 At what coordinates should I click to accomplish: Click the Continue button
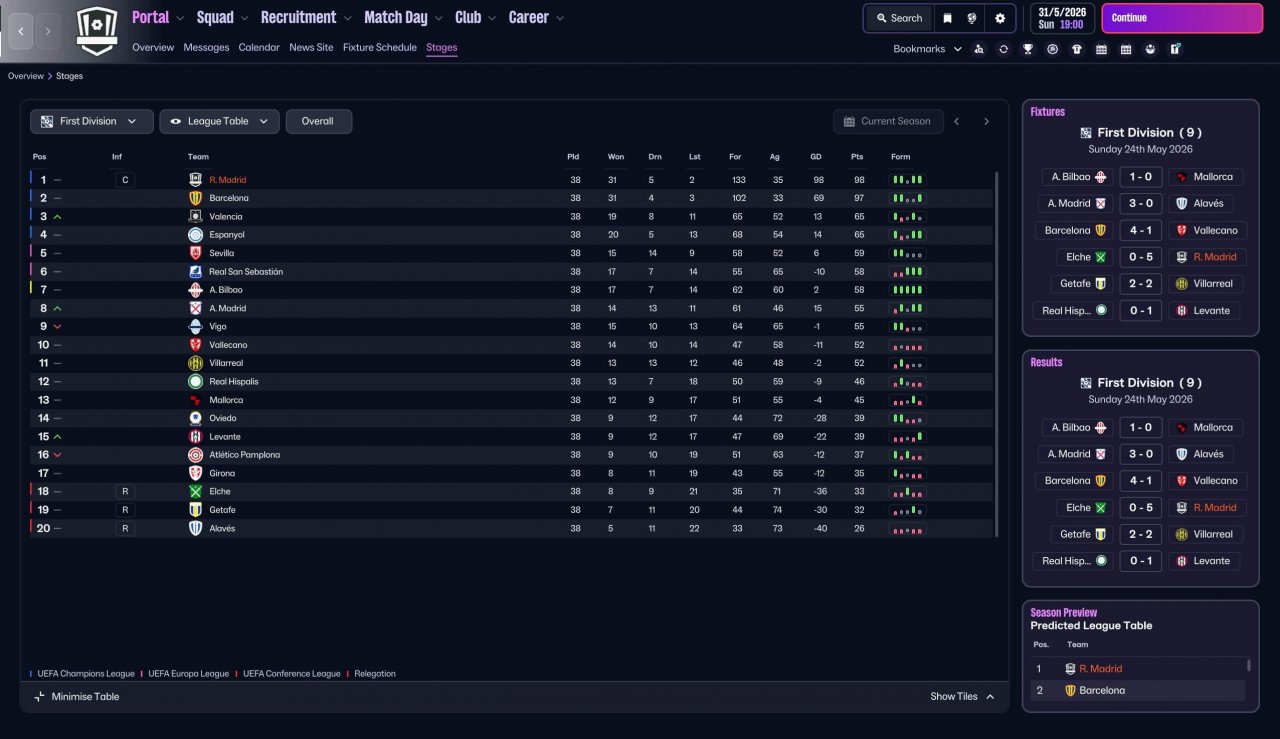(x=1182, y=18)
